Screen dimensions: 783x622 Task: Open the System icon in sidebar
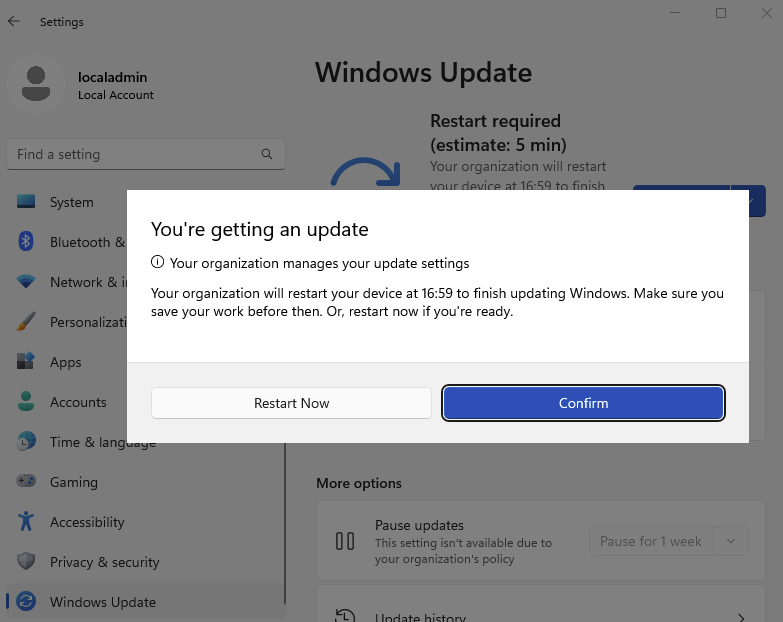26,202
